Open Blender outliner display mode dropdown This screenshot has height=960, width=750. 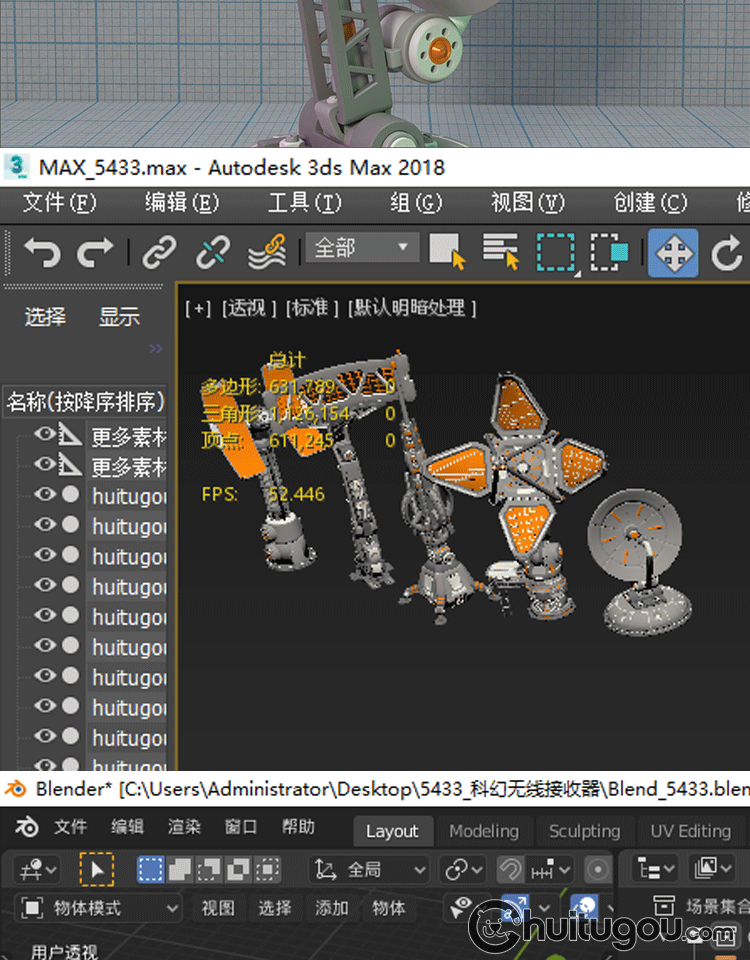[x=711, y=868]
